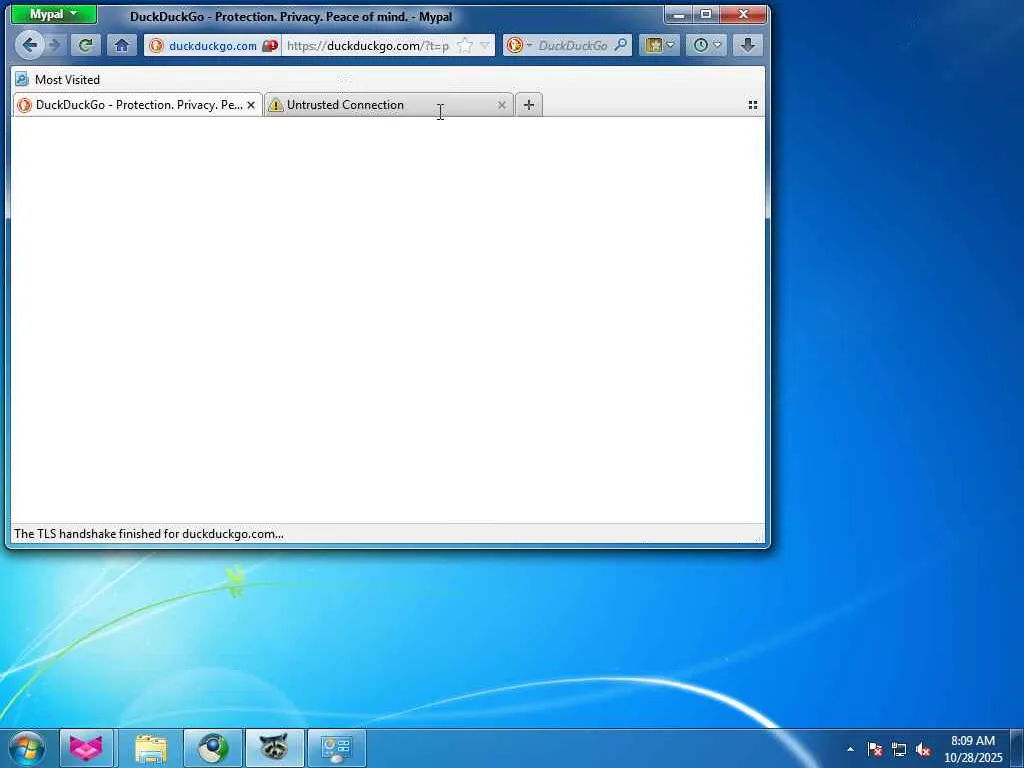Viewport: 1024px width, 768px height.
Task: Open the Most Visited bookmarks folder
Action: (57, 80)
